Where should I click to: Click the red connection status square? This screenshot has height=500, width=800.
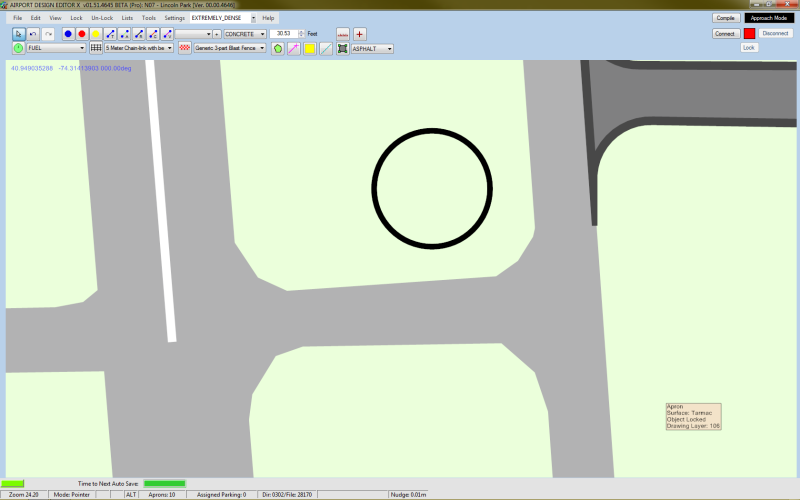749,34
